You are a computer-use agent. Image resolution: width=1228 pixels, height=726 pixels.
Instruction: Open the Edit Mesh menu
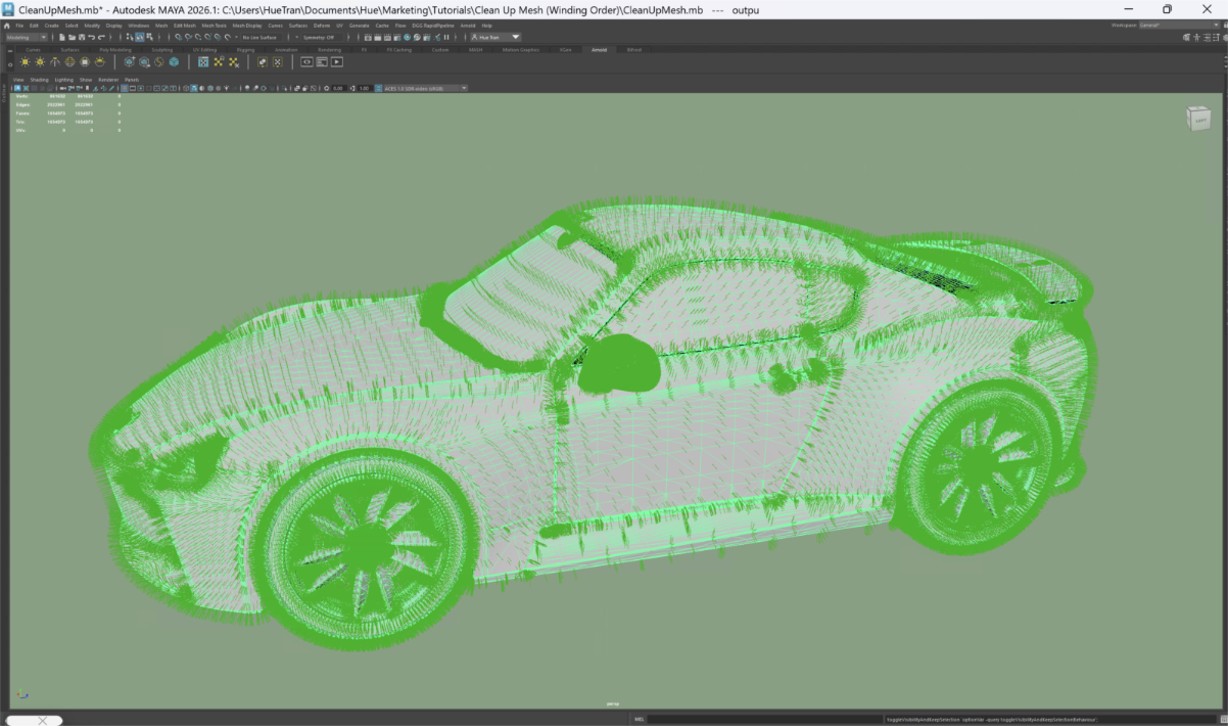185,26
